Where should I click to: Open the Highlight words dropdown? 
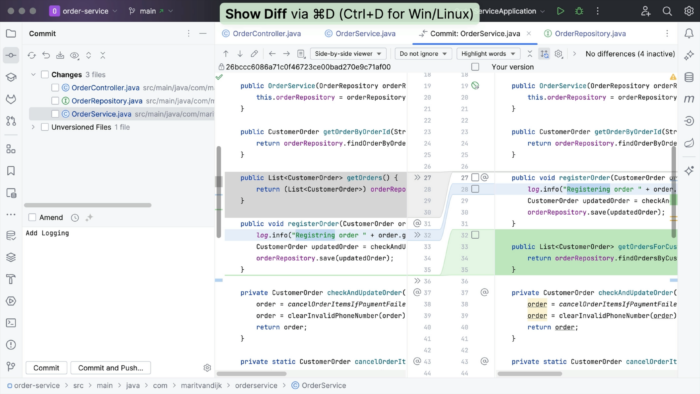(x=488, y=54)
